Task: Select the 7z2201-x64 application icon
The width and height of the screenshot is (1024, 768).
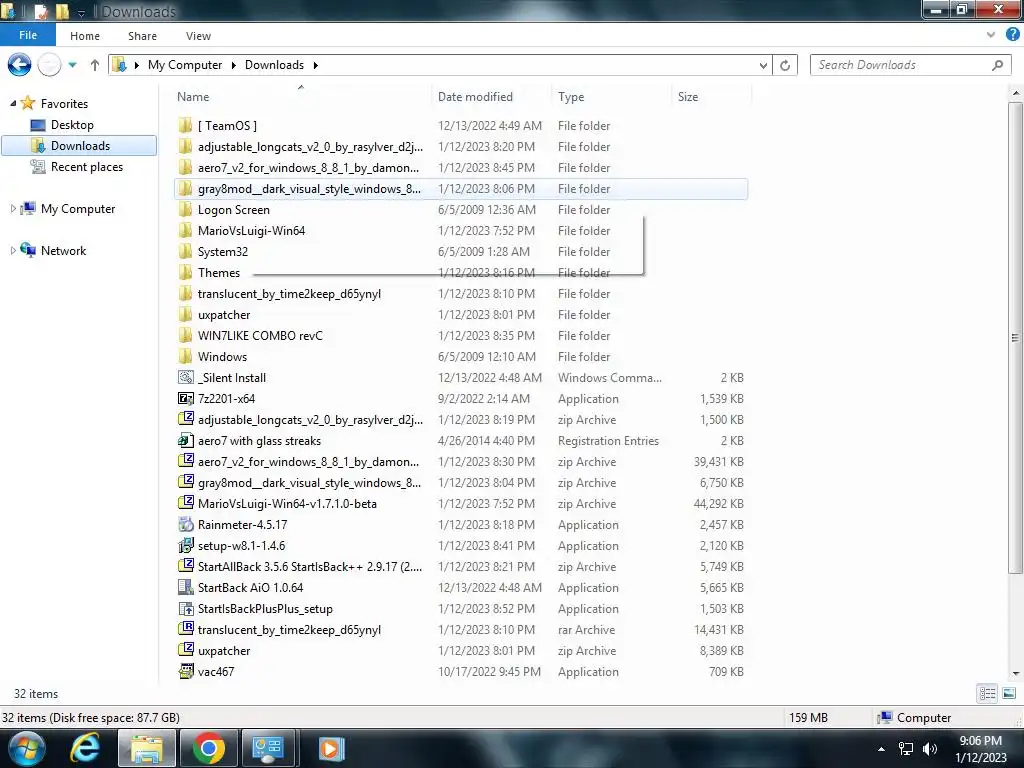Action: 186,398
